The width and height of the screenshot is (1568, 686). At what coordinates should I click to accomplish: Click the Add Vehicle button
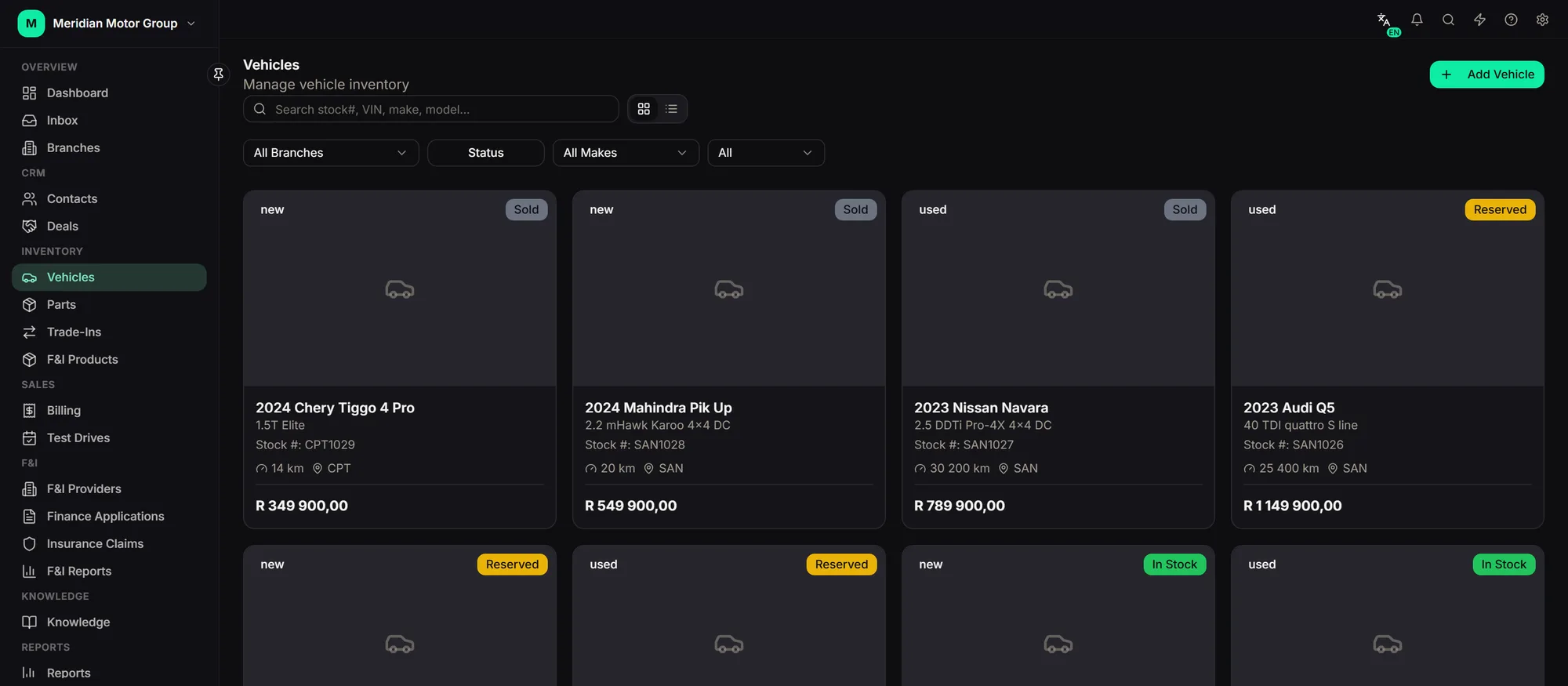pyautogui.click(x=1486, y=74)
